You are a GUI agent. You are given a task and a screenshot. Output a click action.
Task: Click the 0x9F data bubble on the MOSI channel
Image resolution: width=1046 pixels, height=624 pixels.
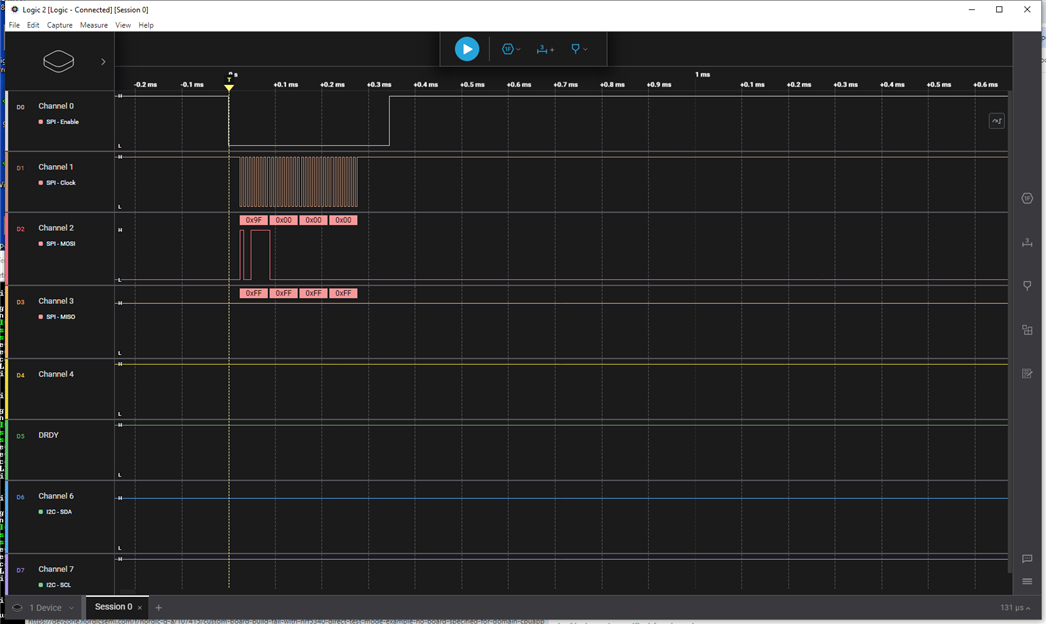pyautogui.click(x=254, y=219)
